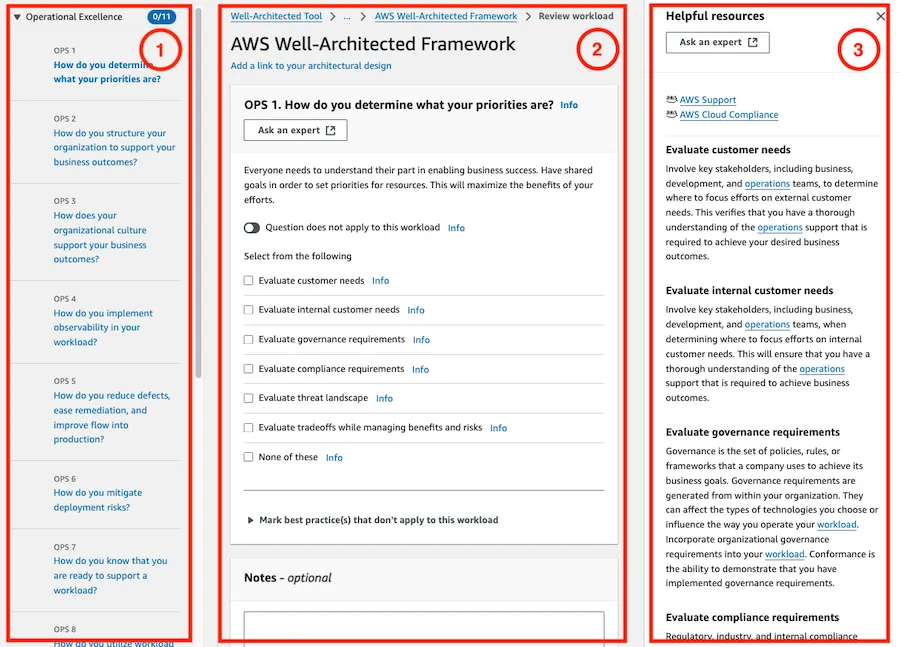Click the AWS logo icon beside AWS Support
The image size is (900, 647).
click(x=672, y=99)
